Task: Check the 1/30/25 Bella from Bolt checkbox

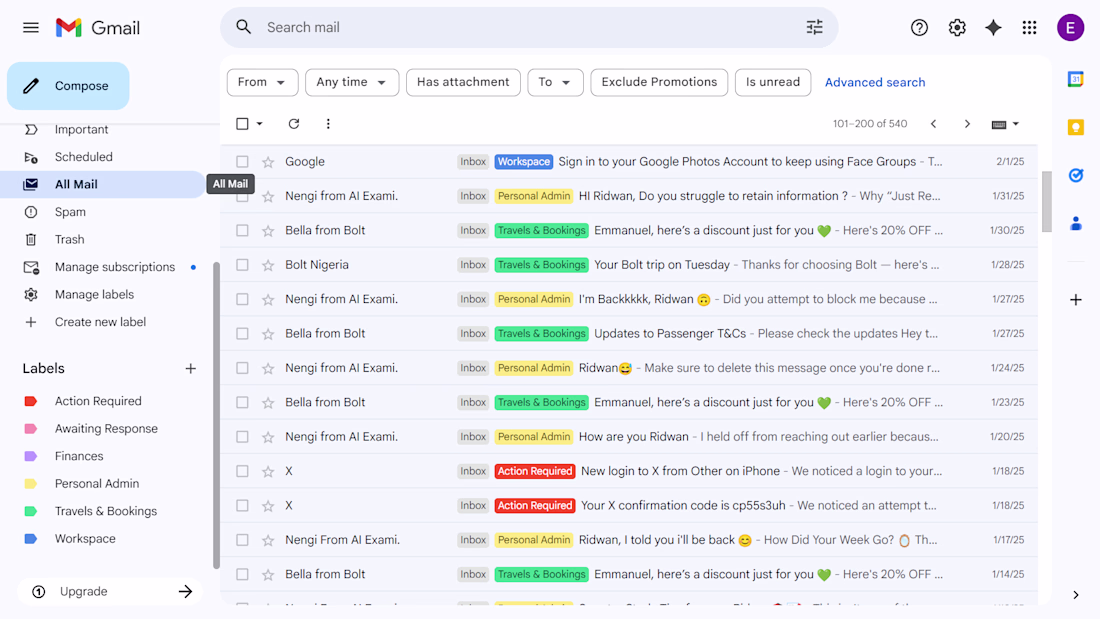Action: click(x=242, y=230)
